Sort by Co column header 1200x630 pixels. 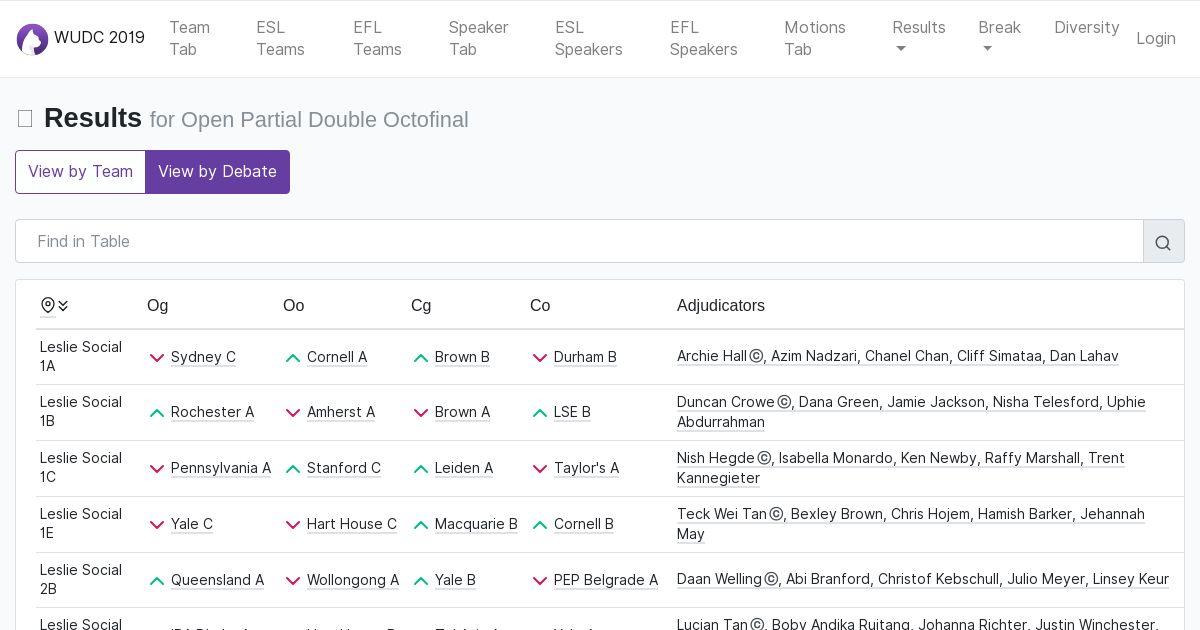click(540, 306)
